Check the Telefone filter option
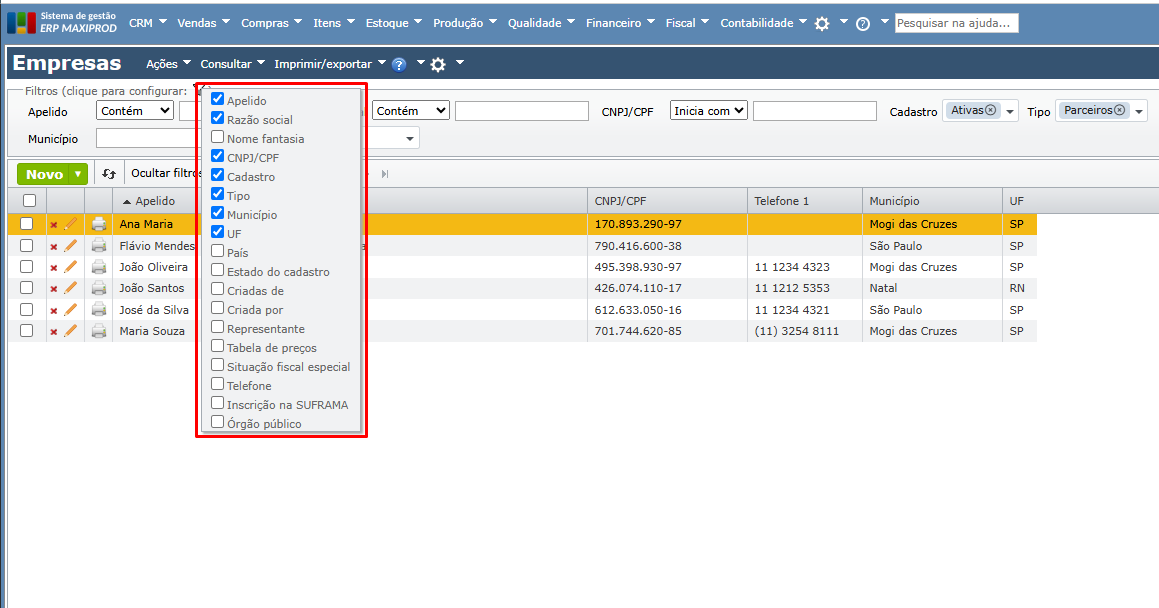 [x=218, y=384]
